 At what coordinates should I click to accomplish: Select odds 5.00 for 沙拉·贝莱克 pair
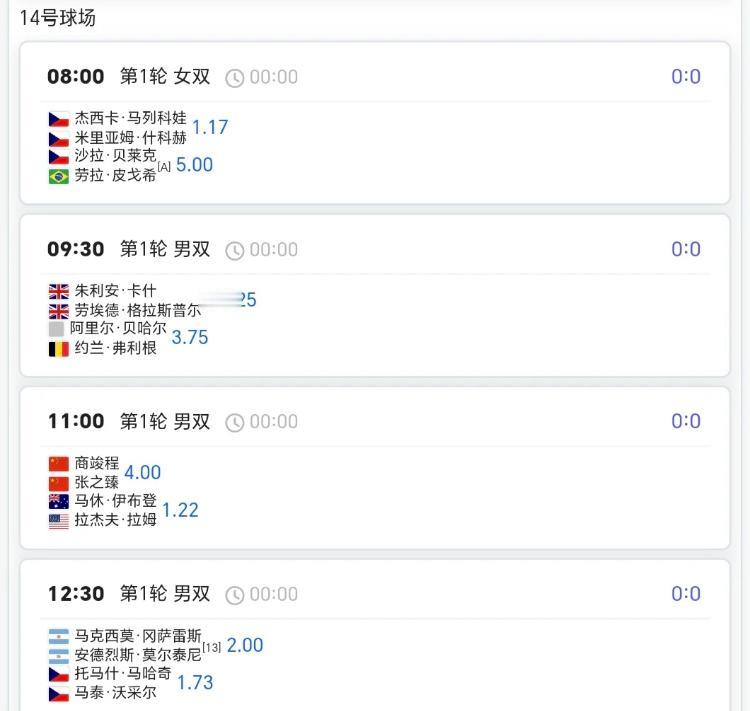tap(194, 165)
